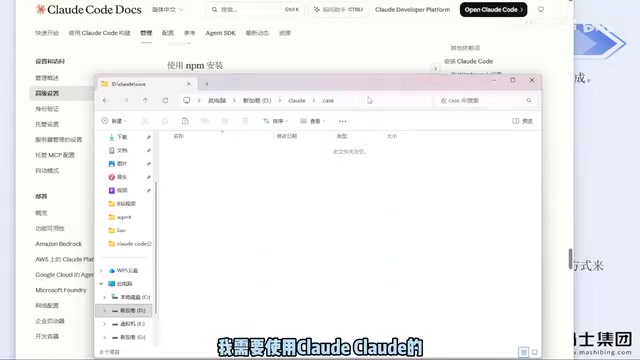Collapse the This PC tree node
640x360 pixels.
tap(101, 284)
